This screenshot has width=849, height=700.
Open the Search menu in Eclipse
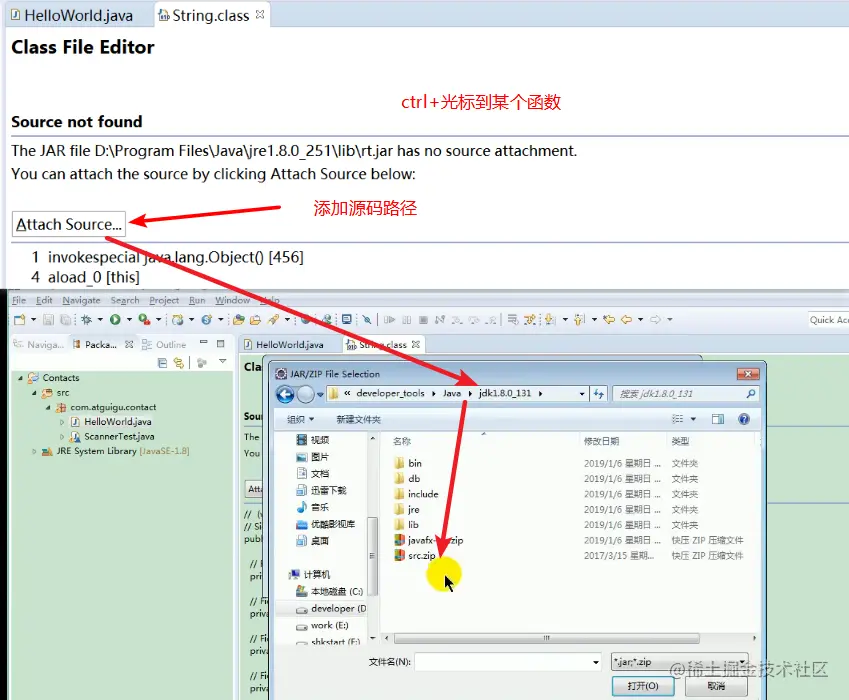pos(125,300)
